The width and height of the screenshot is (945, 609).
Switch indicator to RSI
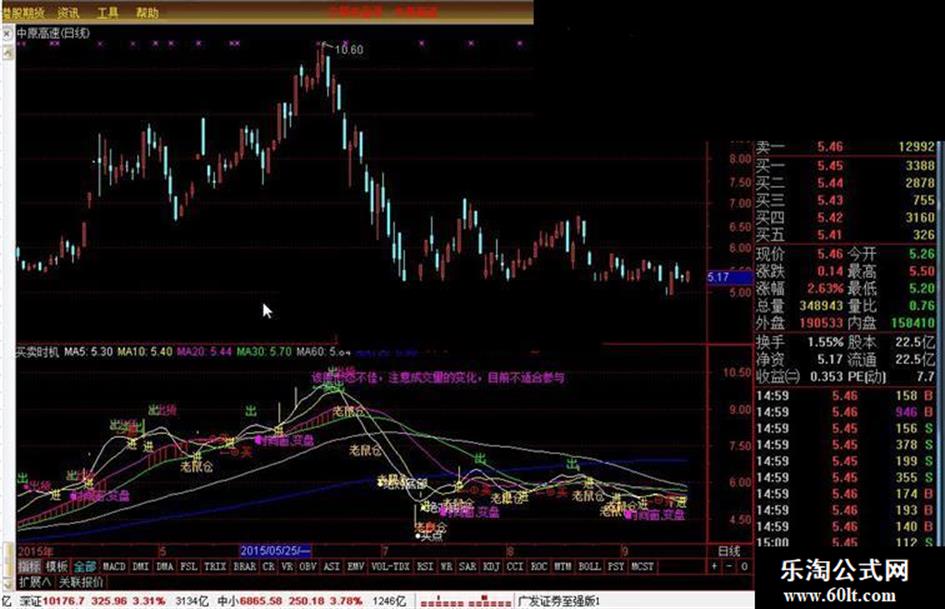[425, 566]
